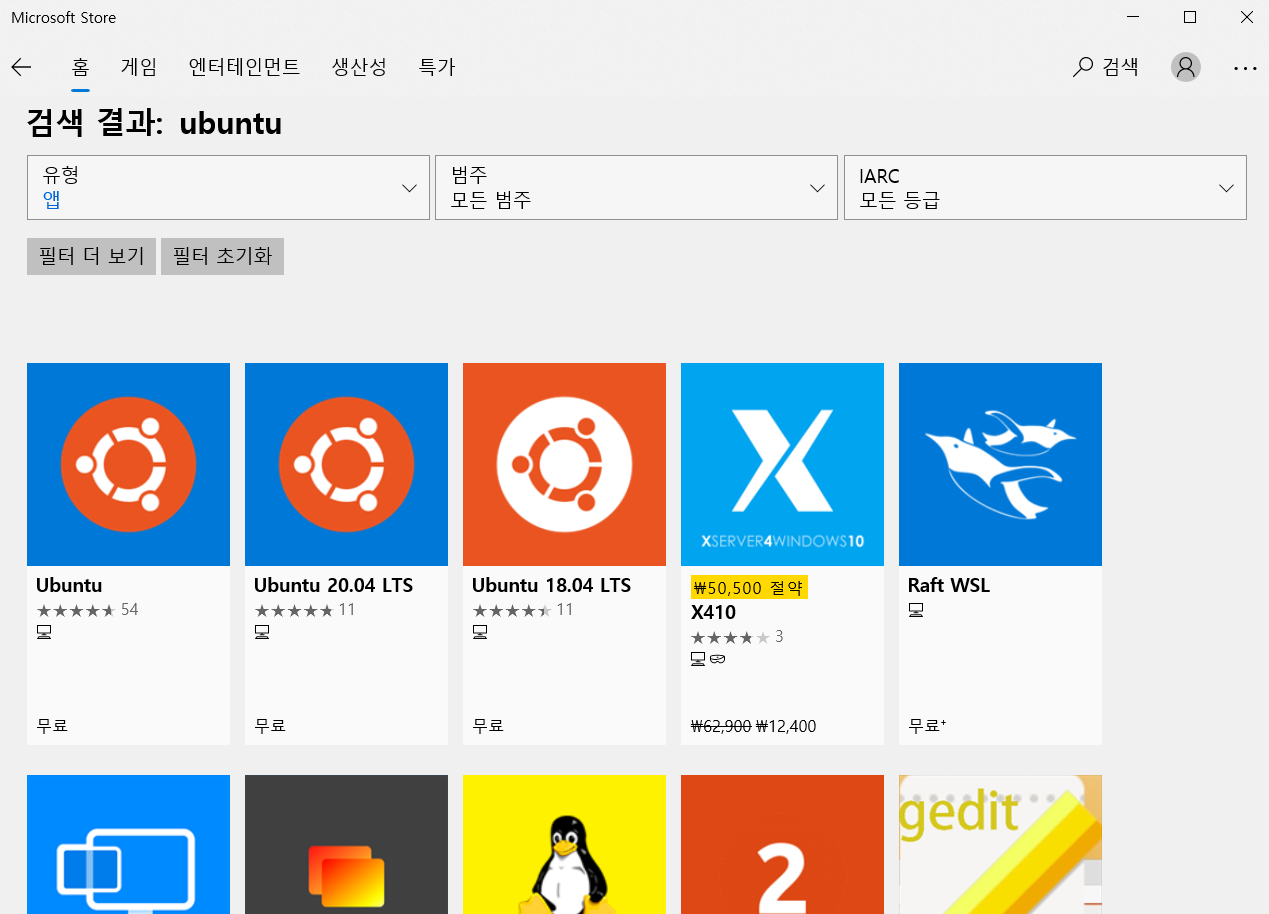Expand the 범주 category filter dropdown
1269x914 pixels.
pyautogui.click(x=636, y=187)
